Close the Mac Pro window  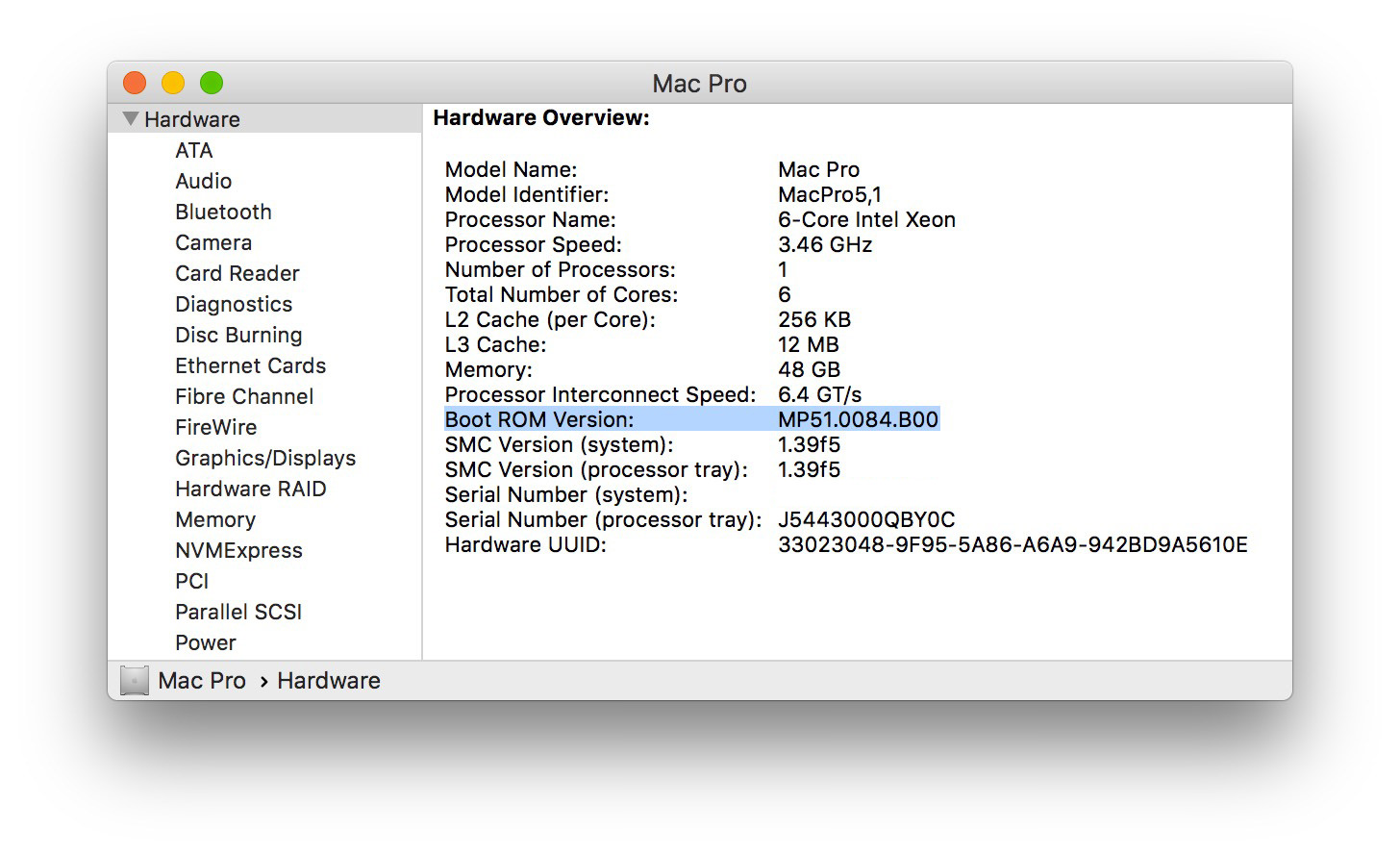pos(135,83)
